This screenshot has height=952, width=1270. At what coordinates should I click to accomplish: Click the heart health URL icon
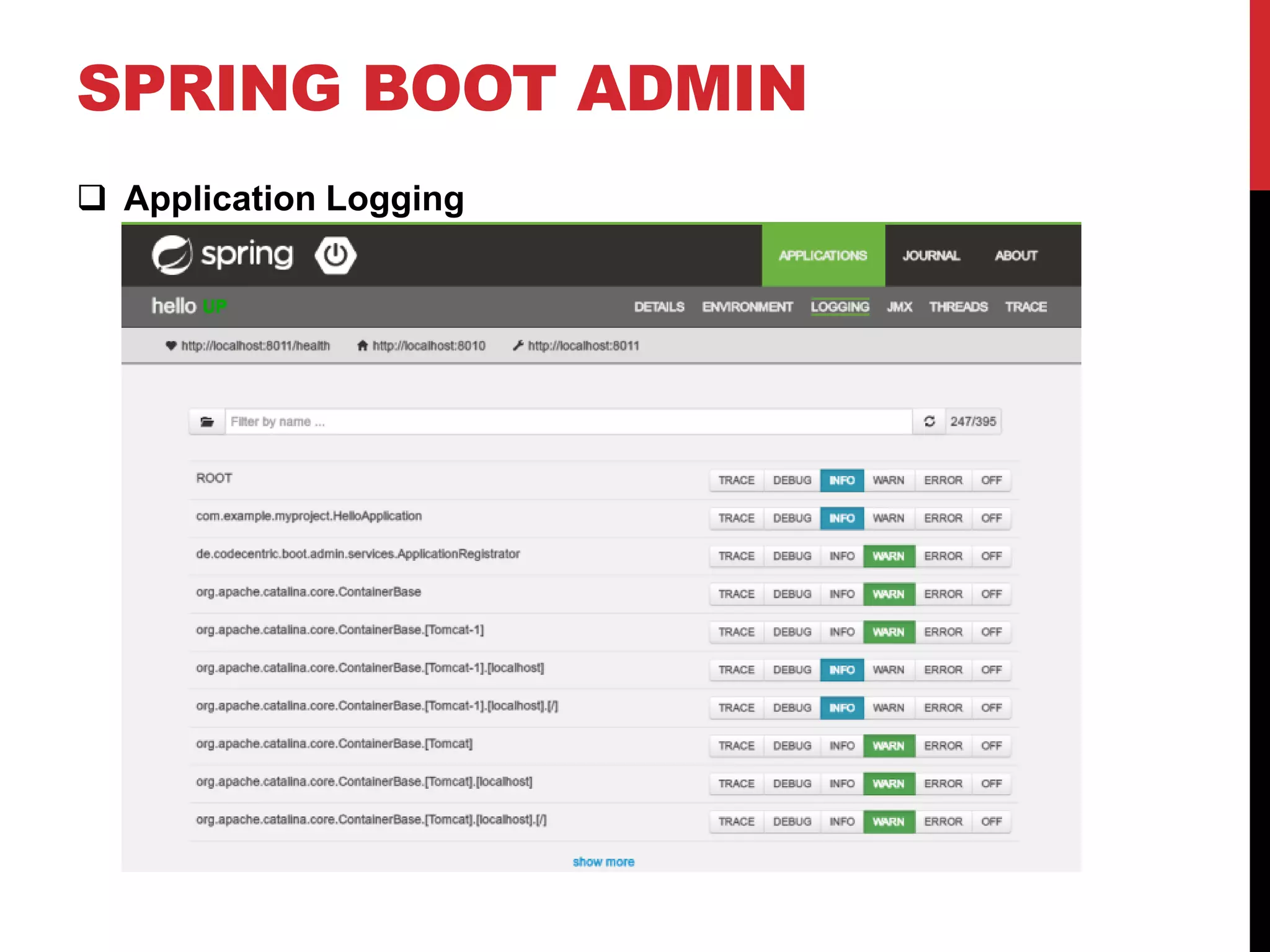[171, 346]
